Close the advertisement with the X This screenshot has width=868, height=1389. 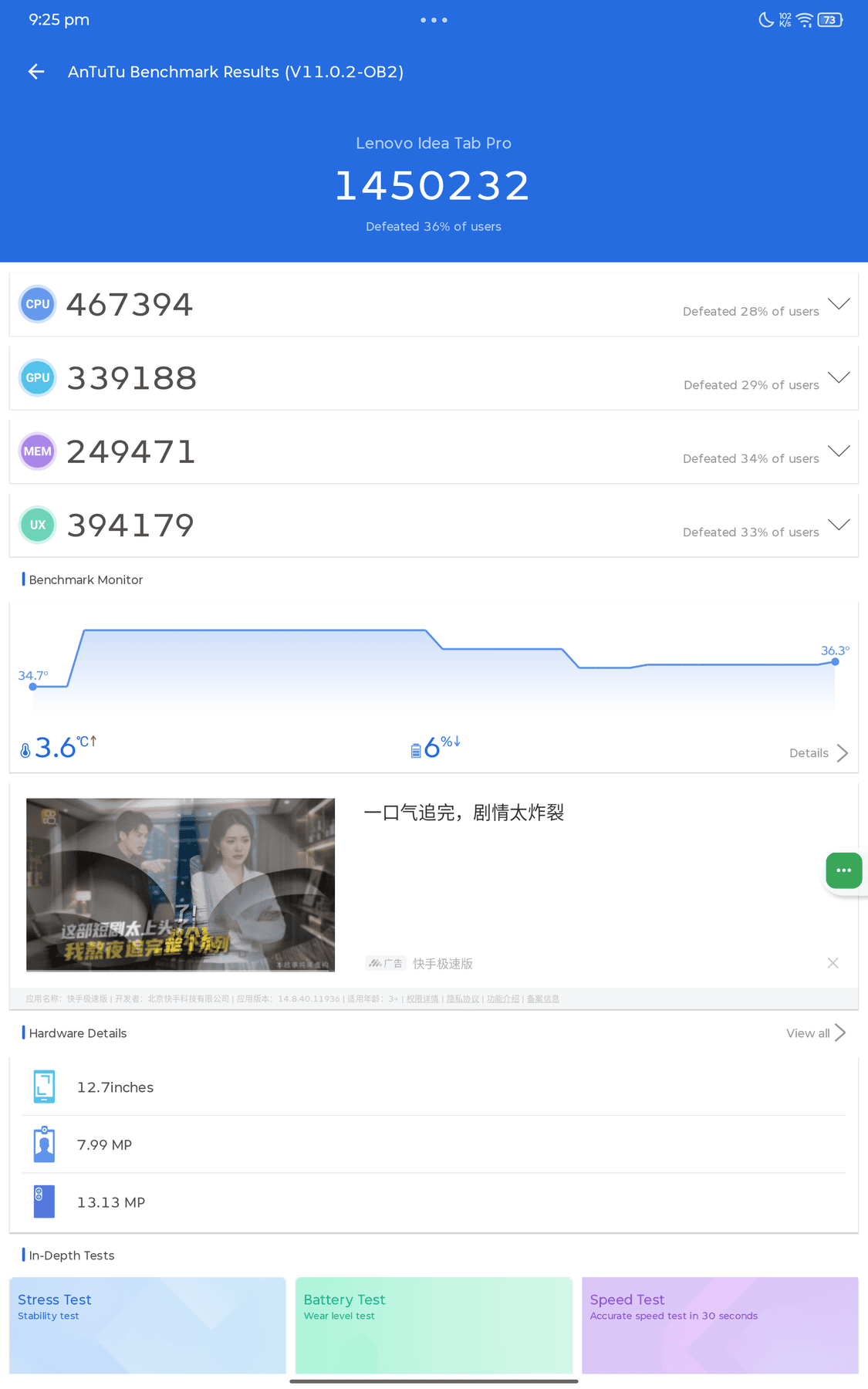[833, 962]
